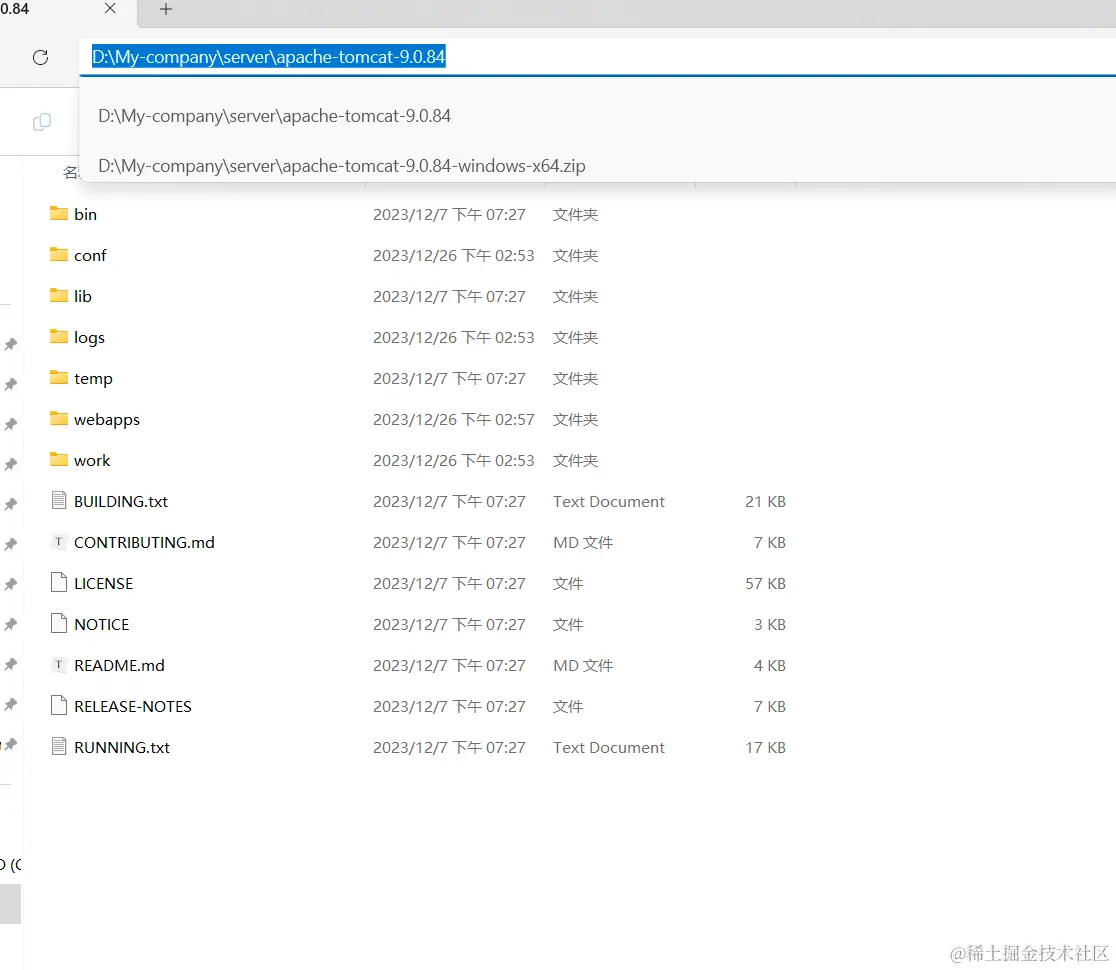The image size is (1116, 970).
Task: Click the pin icon beside temp row
Action: (x=11, y=384)
